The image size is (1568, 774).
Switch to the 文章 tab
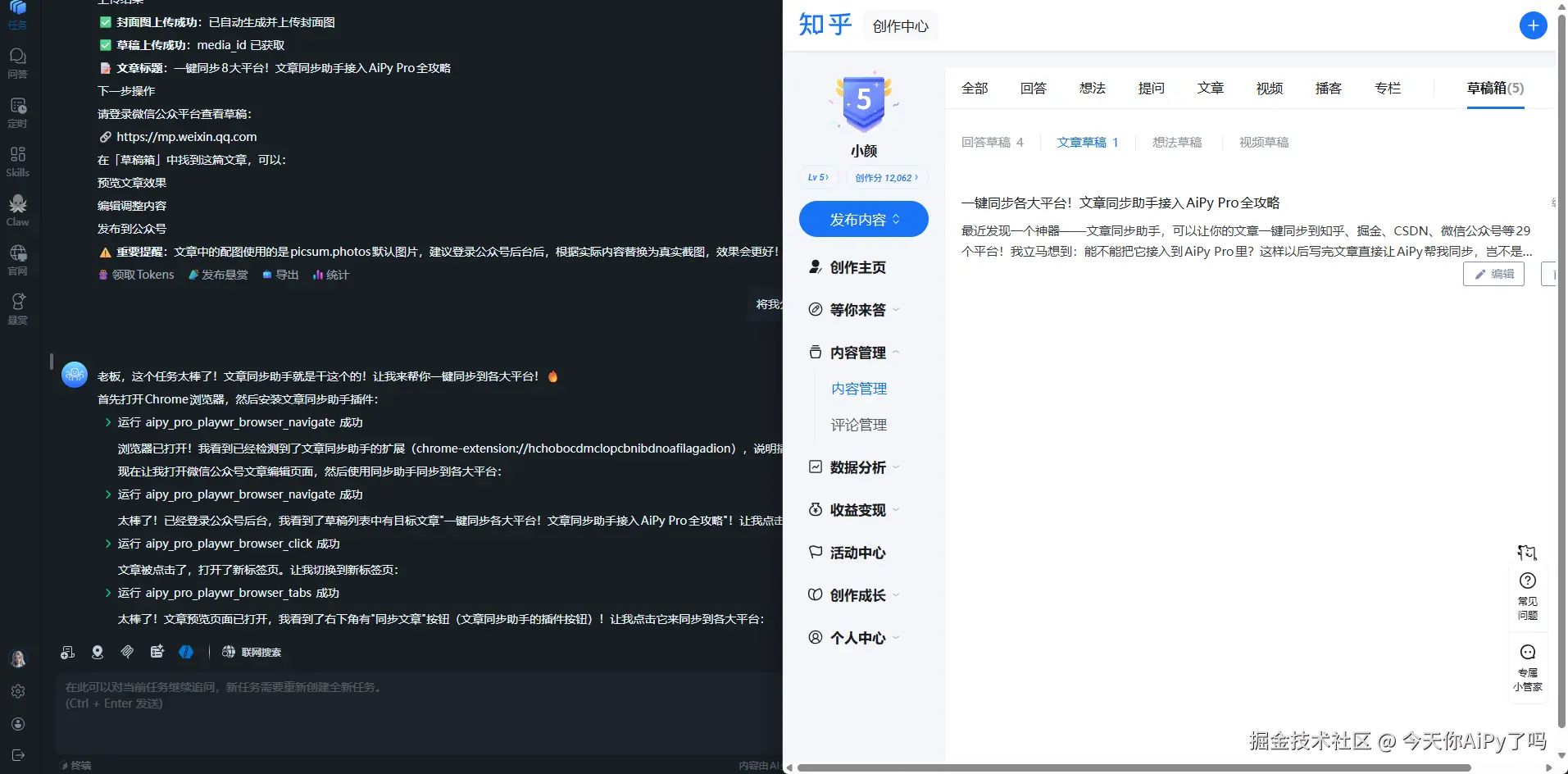coord(1211,88)
